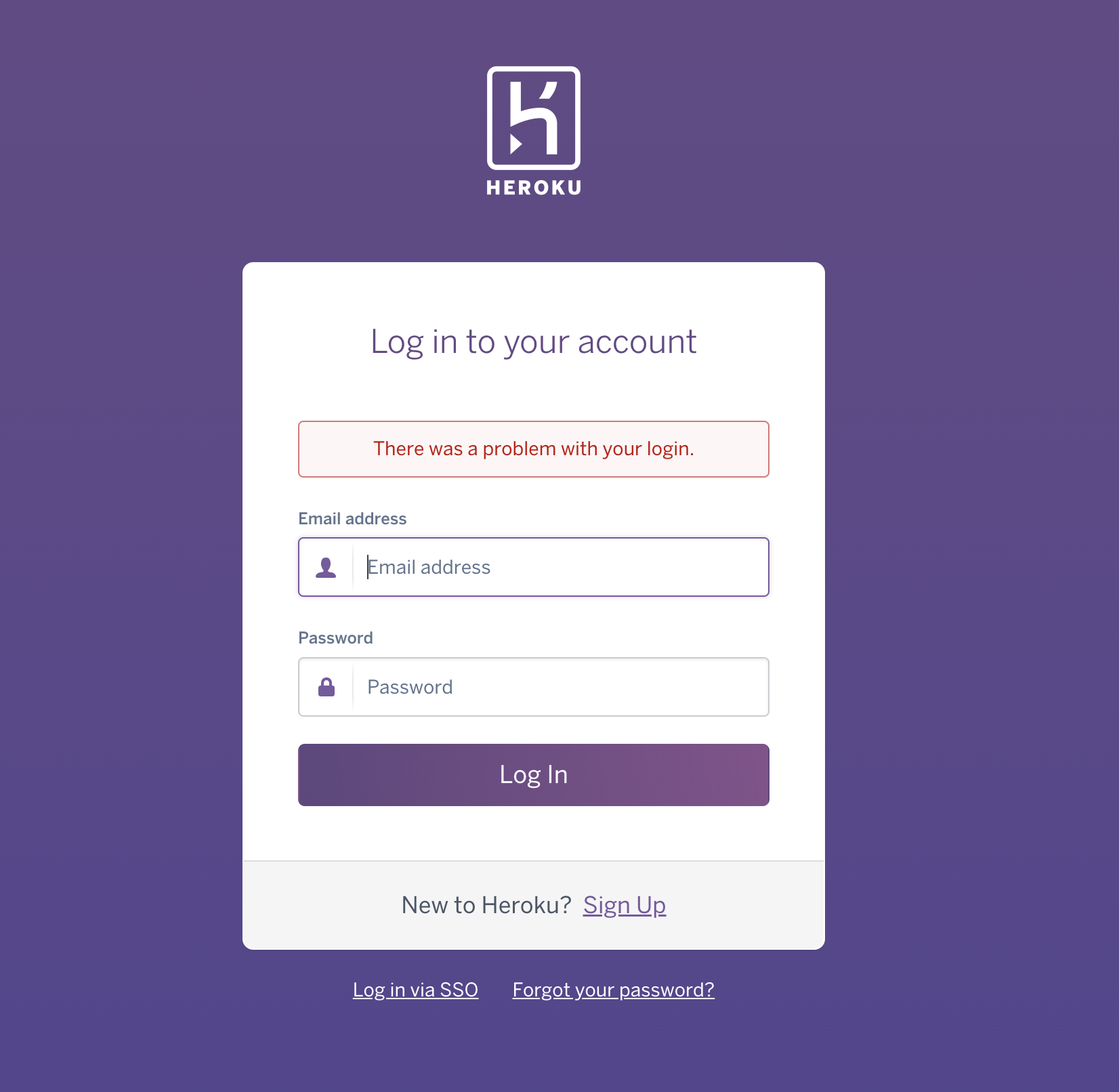
Task: Select the Email address placeholder text
Action: [x=429, y=568]
